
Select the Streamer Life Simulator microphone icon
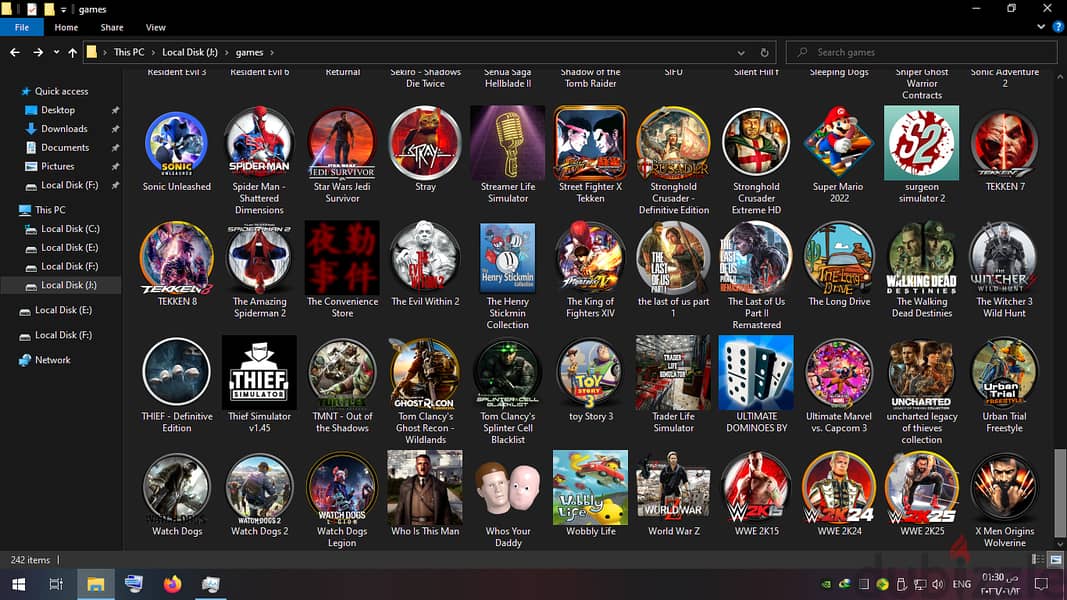[508, 143]
